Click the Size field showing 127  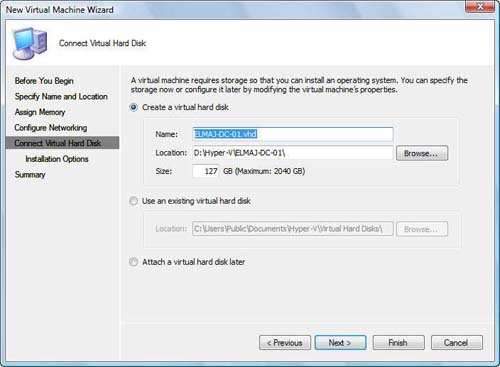[x=206, y=171]
